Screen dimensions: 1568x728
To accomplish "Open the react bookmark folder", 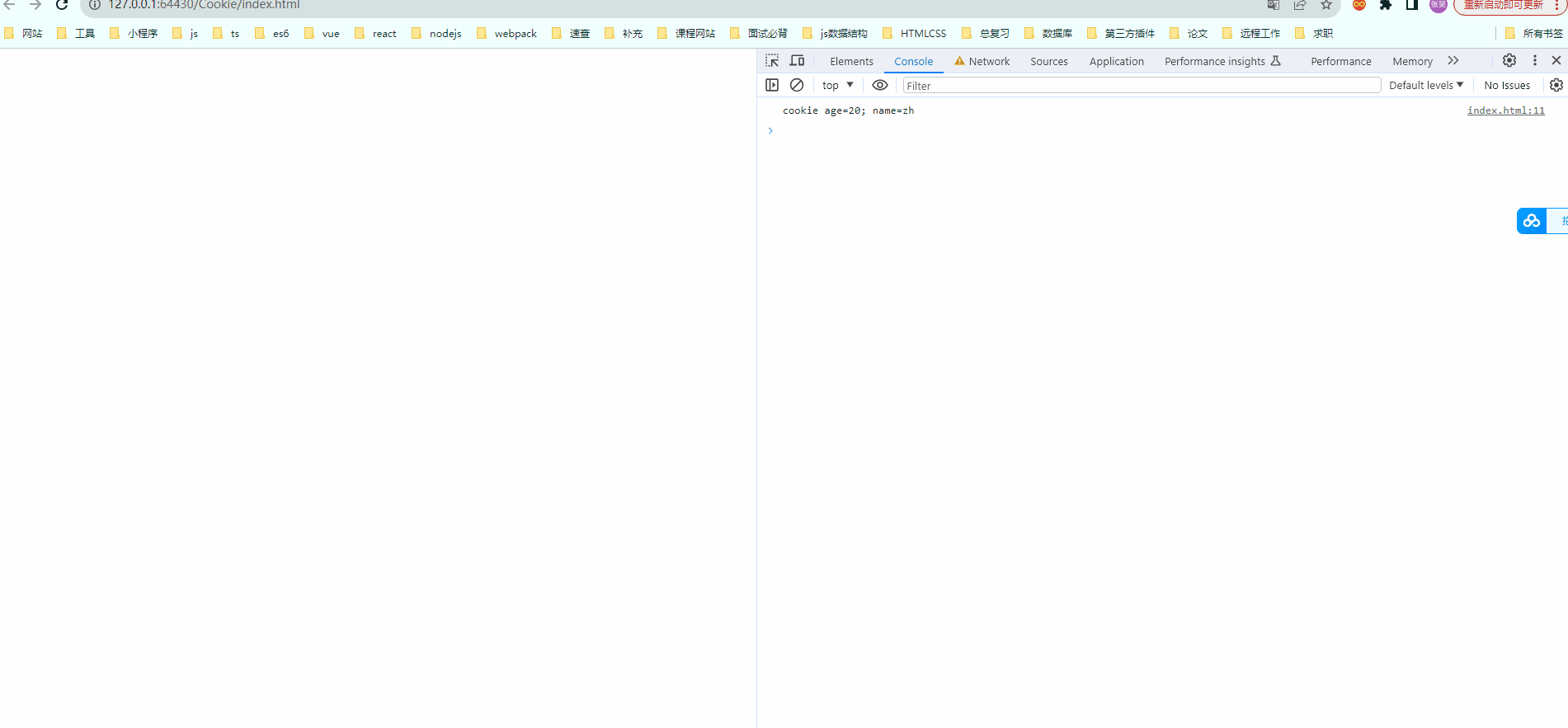I will coord(376,33).
